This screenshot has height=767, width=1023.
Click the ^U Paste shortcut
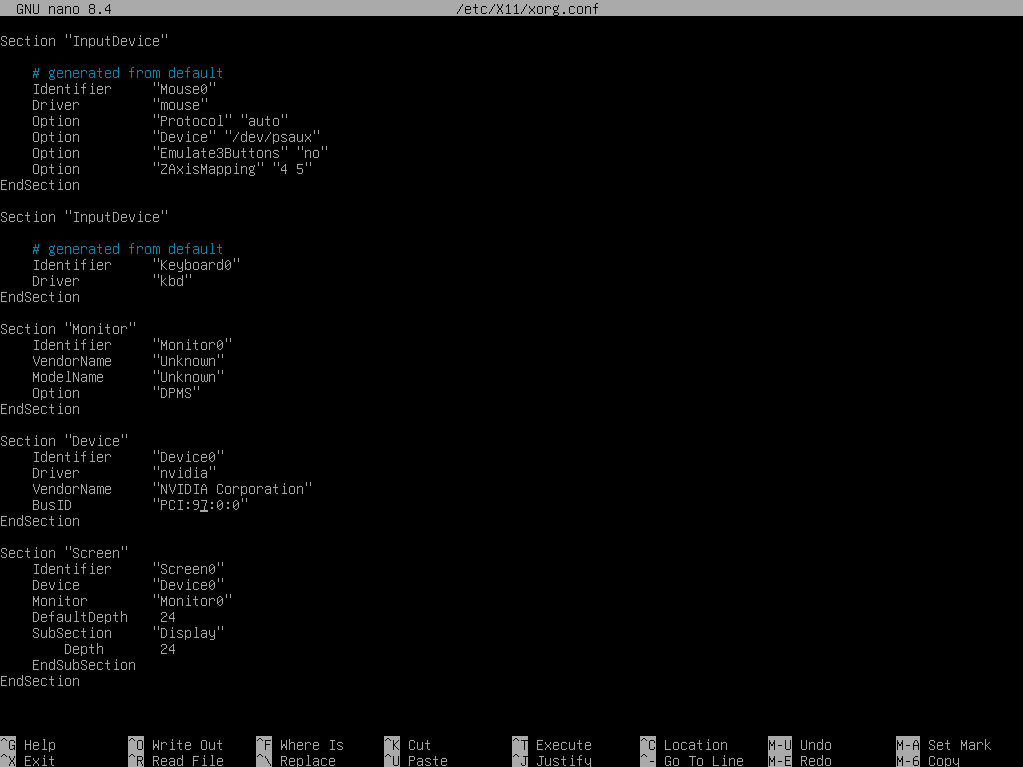coord(416,760)
